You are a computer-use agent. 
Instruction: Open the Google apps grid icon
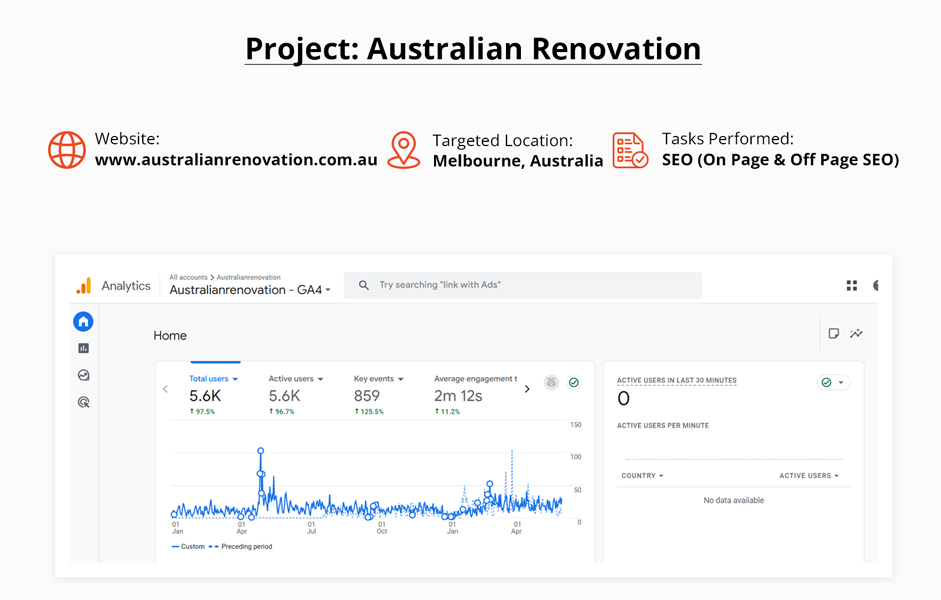[851, 285]
